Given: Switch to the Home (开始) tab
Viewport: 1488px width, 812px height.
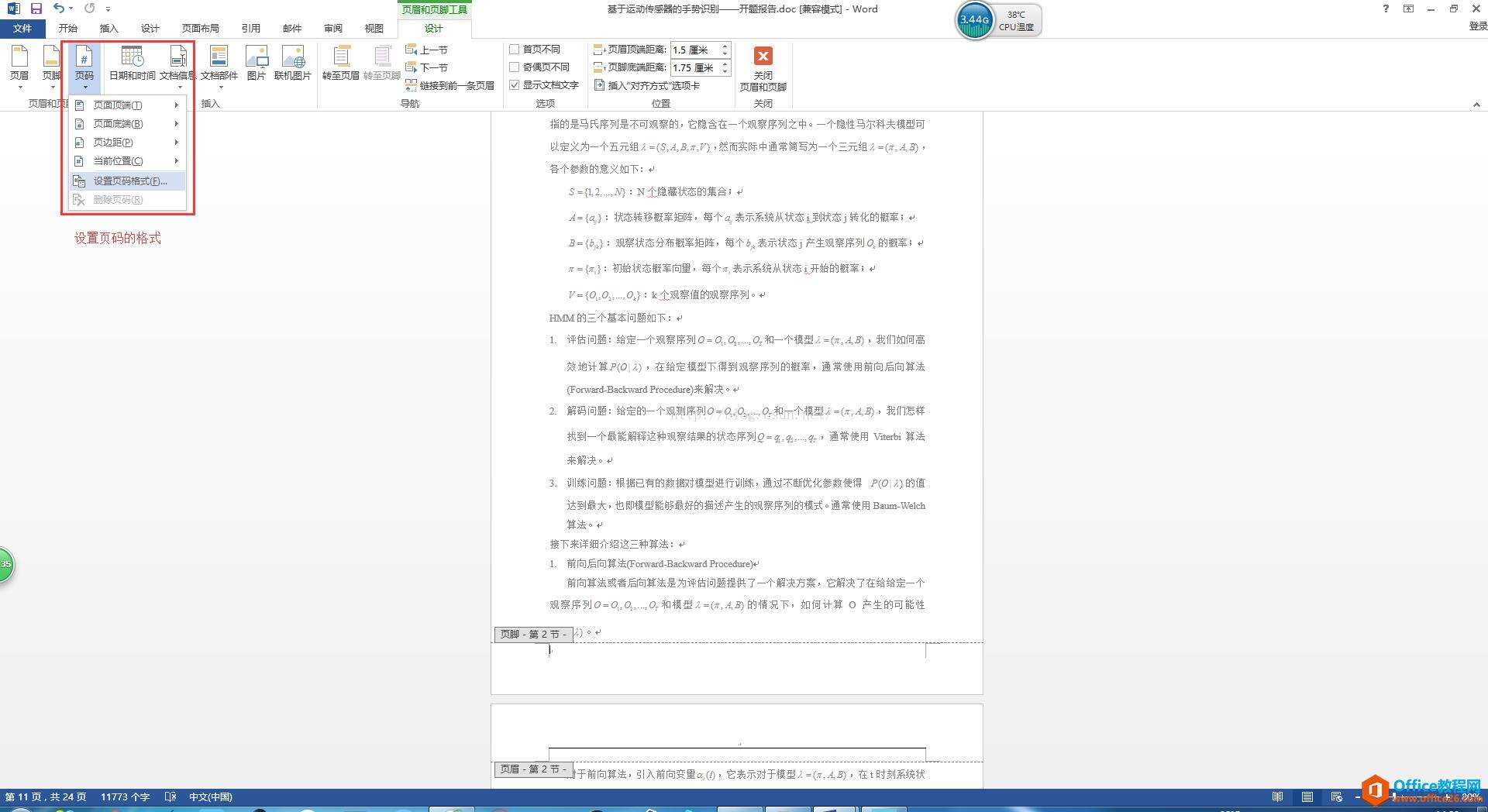Looking at the screenshot, I should click(x=68, y=28).
